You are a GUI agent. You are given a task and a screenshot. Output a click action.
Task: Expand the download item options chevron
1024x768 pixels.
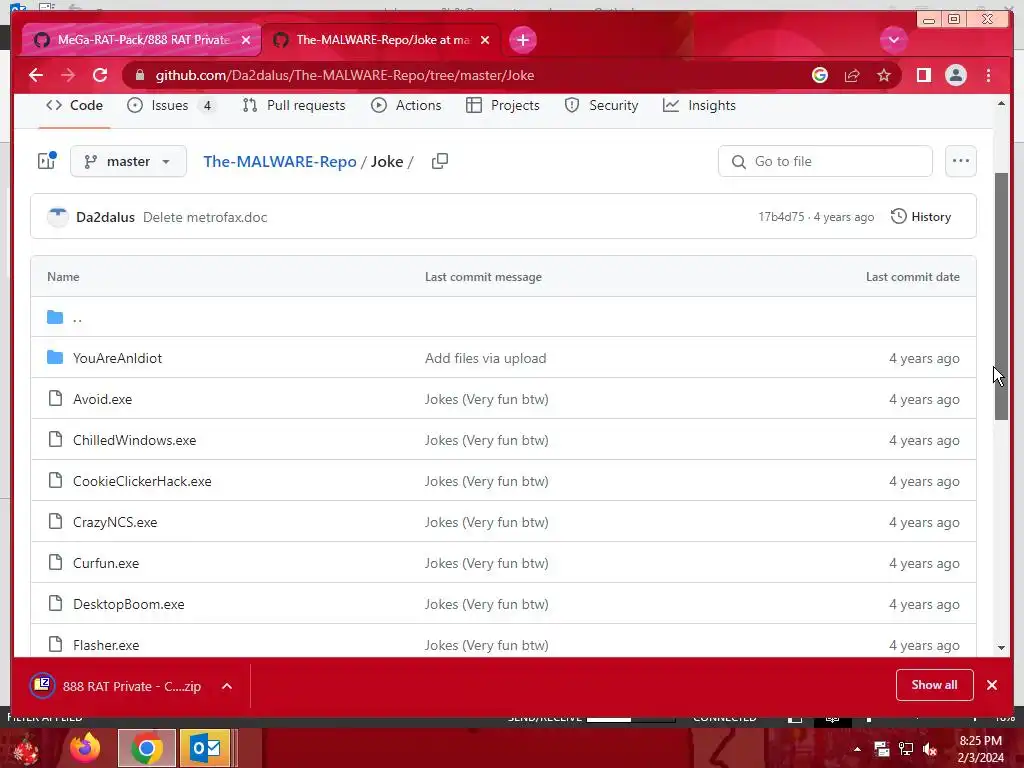tap(227, 686)
